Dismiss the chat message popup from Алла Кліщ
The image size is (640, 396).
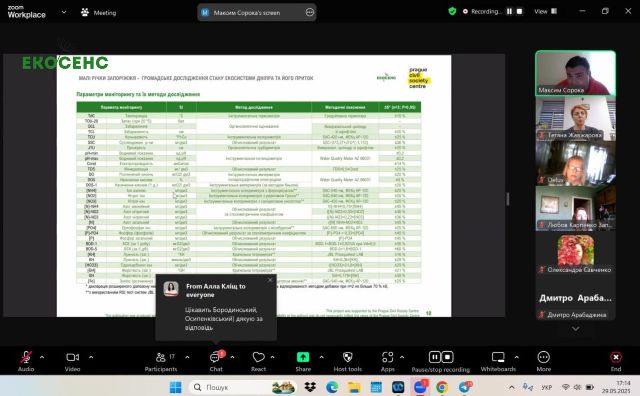coord(270,280)
